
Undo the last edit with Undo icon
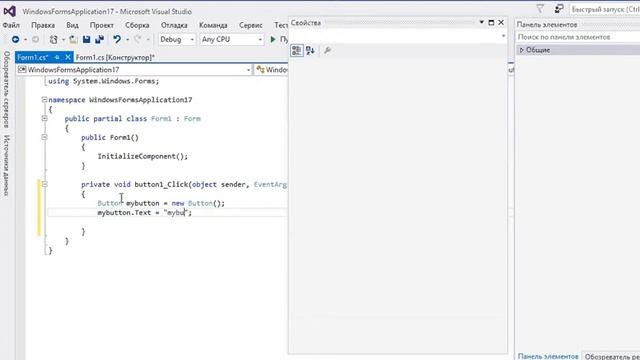point(117,39)
